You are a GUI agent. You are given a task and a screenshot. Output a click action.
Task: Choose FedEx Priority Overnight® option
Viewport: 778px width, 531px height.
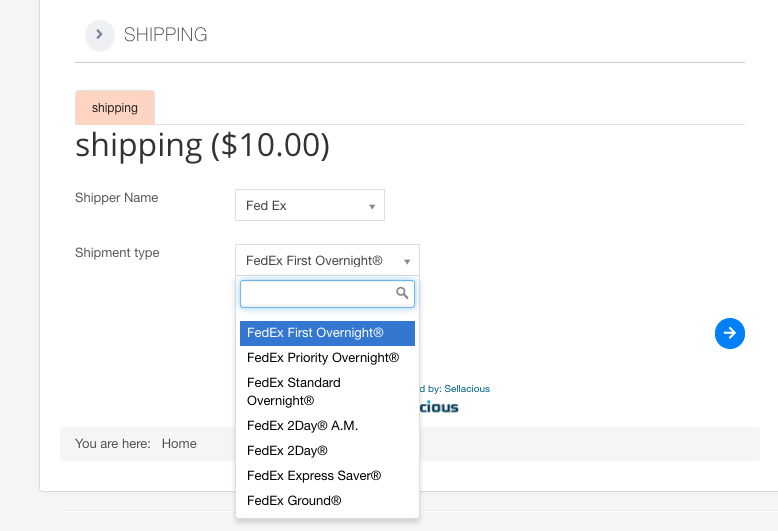[x=327, y=358]
